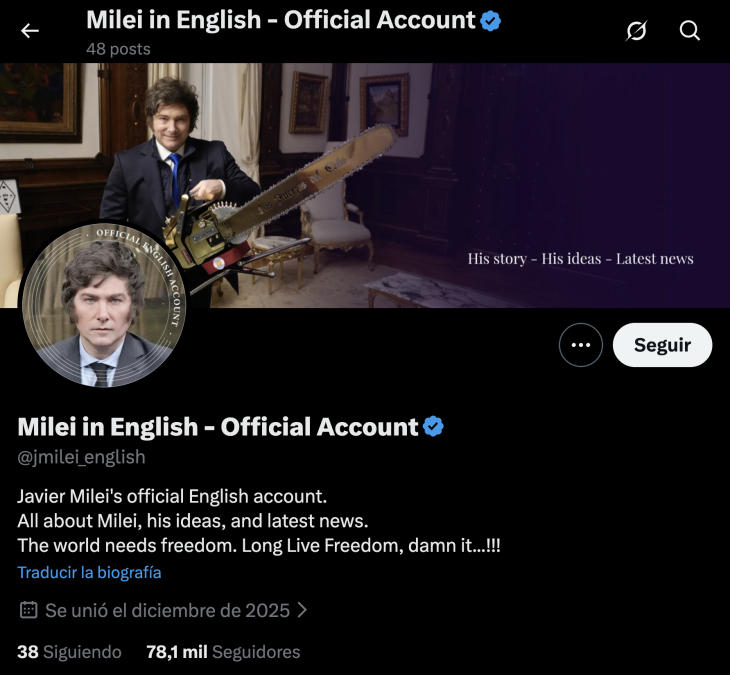
Task: Open Grok via the slashed-circle icon
Action: coord(636,31)
